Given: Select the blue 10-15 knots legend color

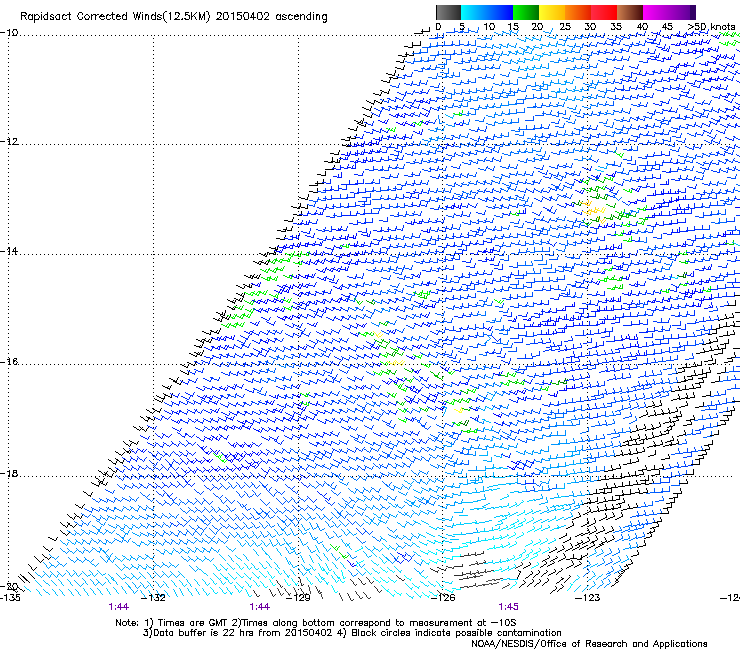Looking at the screenshot, I should [500, 12].
